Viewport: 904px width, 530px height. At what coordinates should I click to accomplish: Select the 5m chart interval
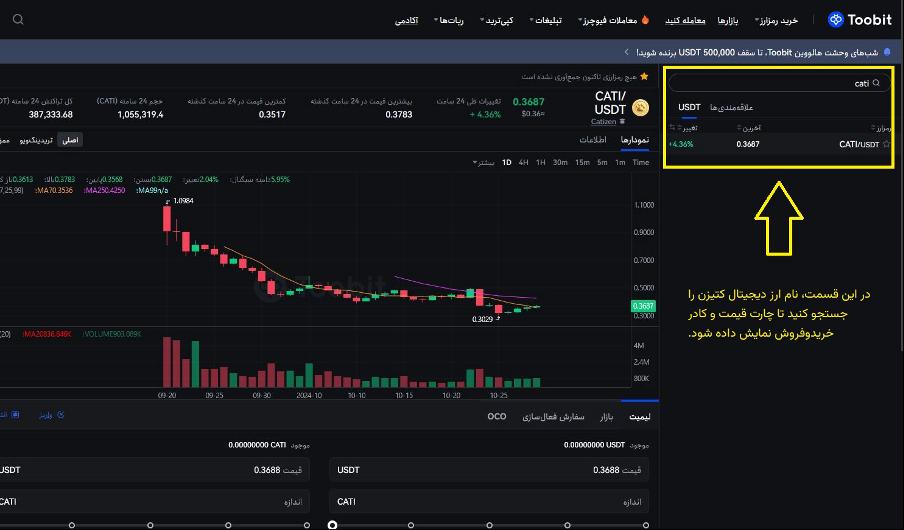[x=602, y=163]
